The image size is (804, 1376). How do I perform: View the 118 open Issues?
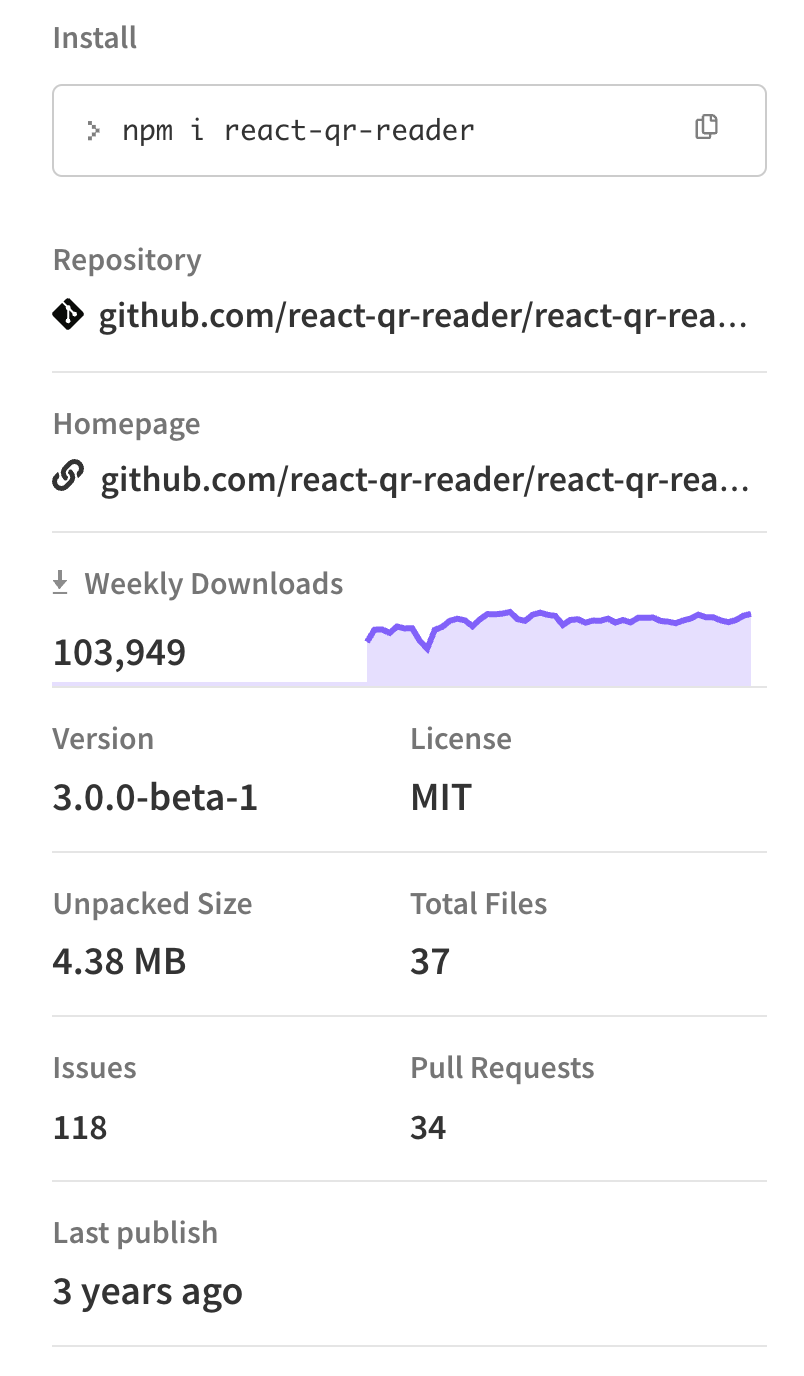[x=79, y=1127]
